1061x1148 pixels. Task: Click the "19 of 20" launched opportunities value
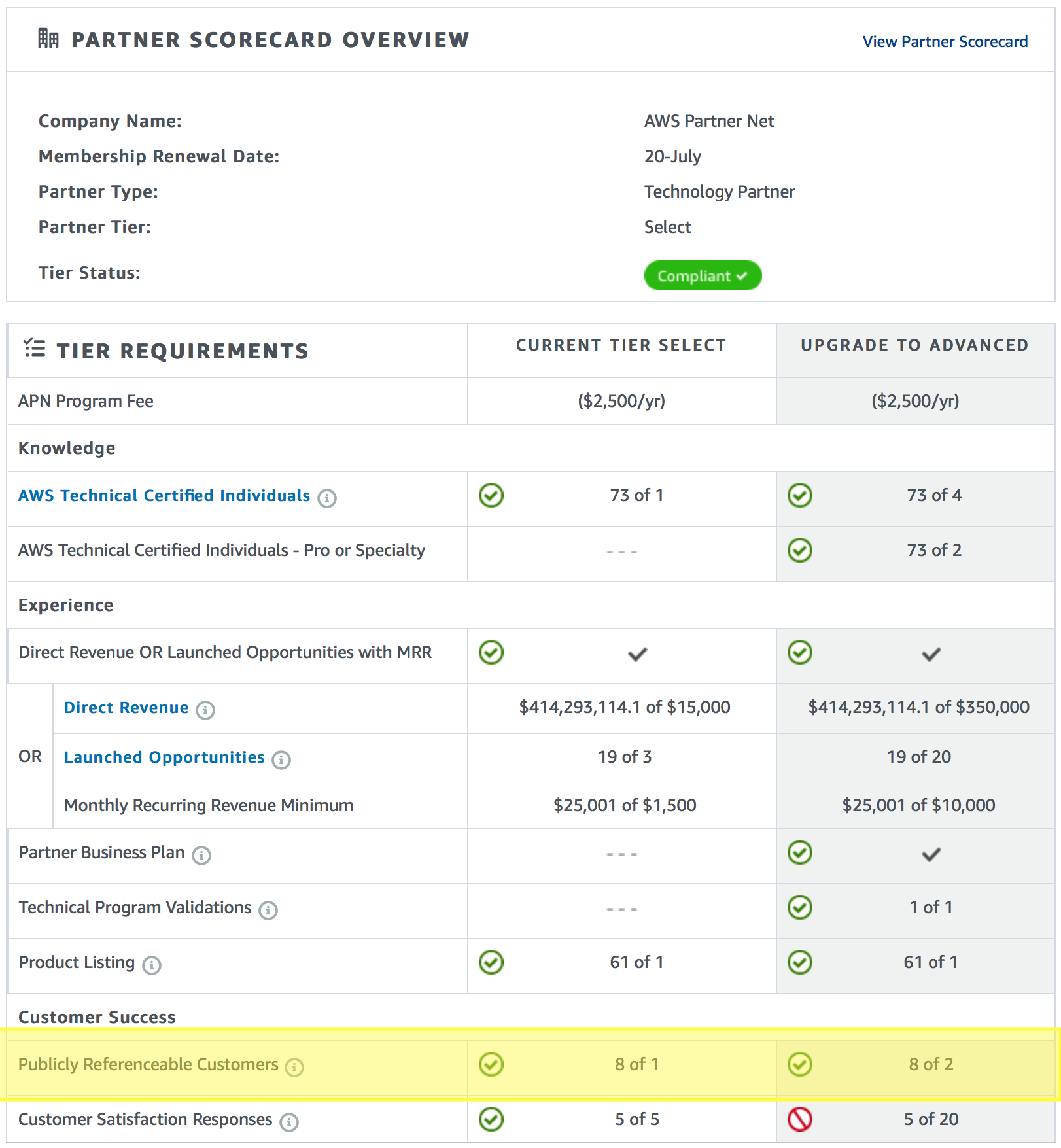coord(919,757)
